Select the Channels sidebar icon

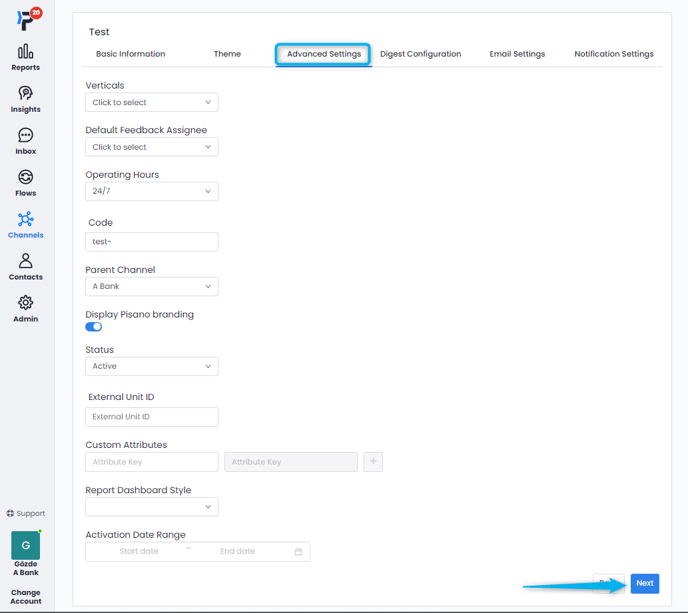coord(26,225)
